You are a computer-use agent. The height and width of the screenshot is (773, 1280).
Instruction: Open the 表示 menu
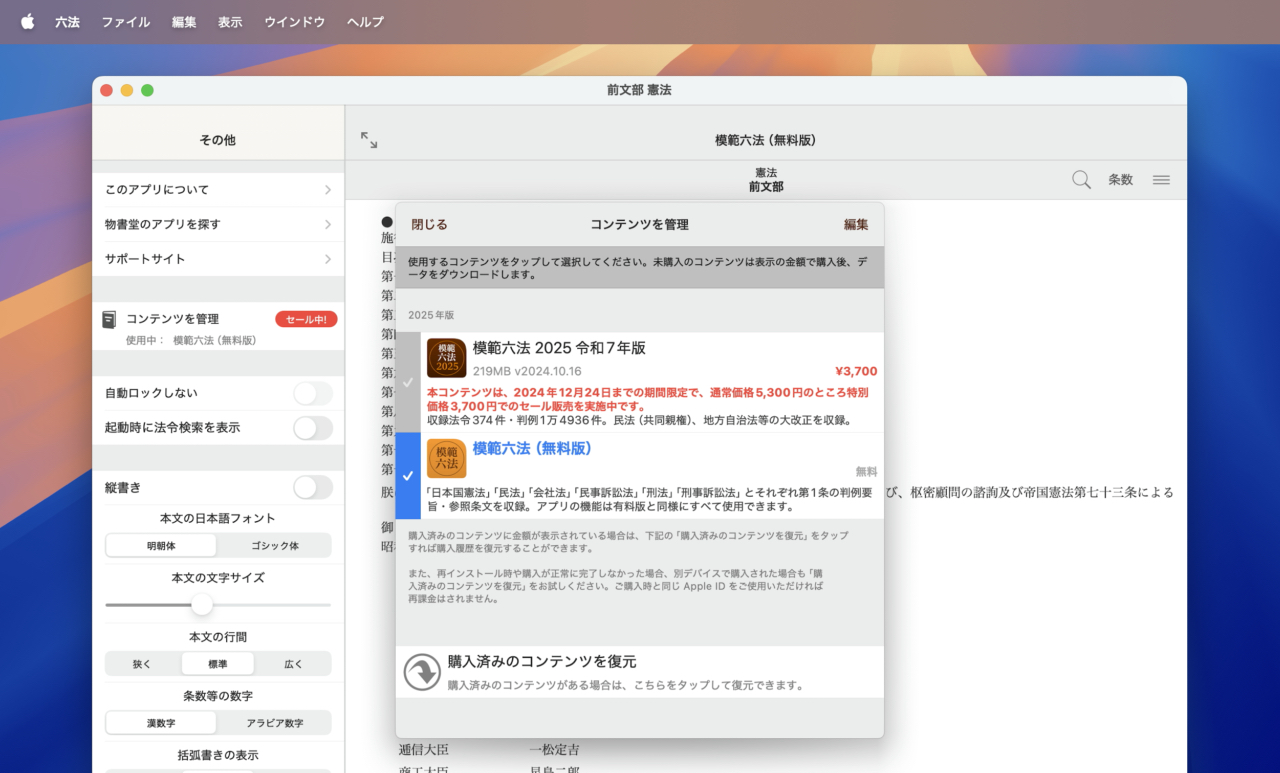click(x=230, y=22)
